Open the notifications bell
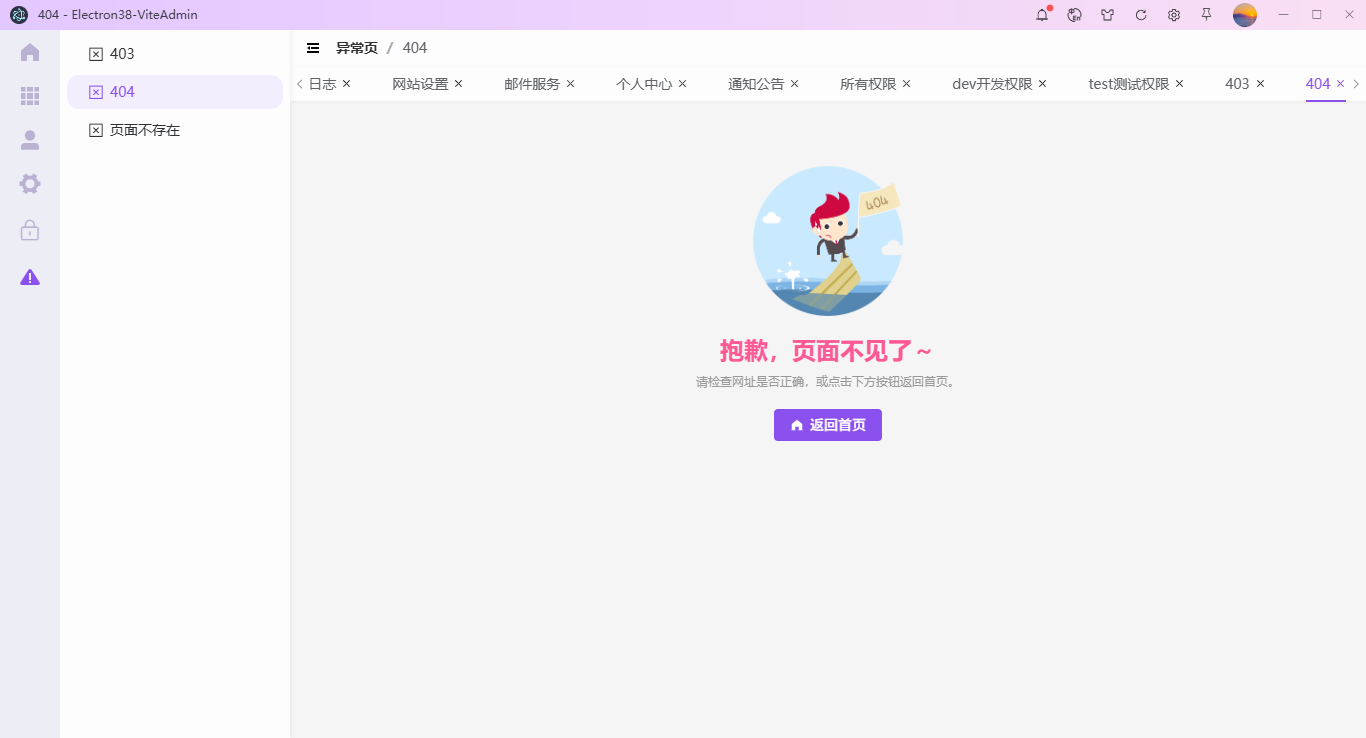Screen dimensions: 1366x738 tap(1042, 15)
